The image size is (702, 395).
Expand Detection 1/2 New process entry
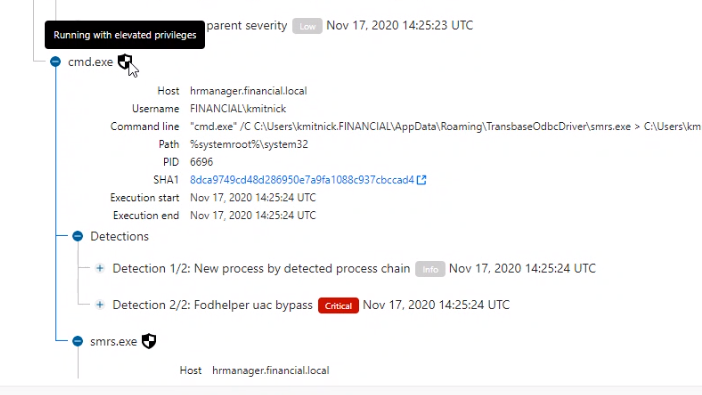click(100, 268)
